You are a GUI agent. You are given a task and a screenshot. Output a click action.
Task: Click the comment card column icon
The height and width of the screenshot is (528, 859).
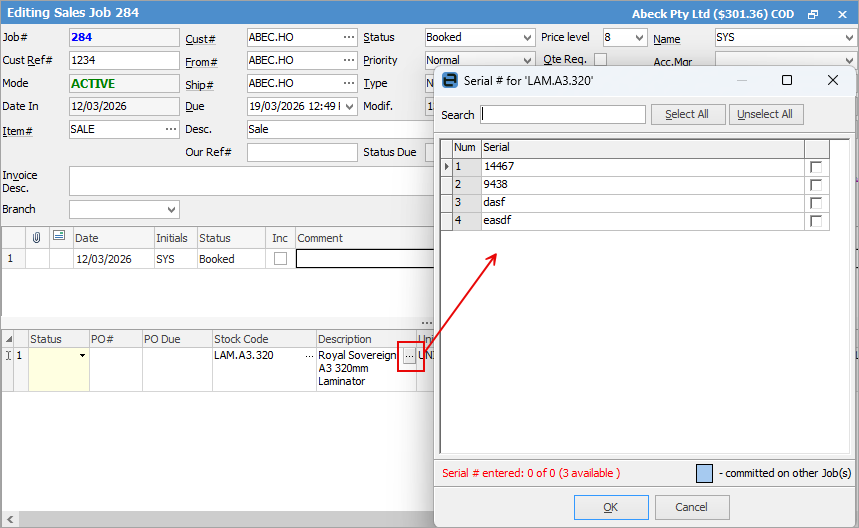[59, 236]
